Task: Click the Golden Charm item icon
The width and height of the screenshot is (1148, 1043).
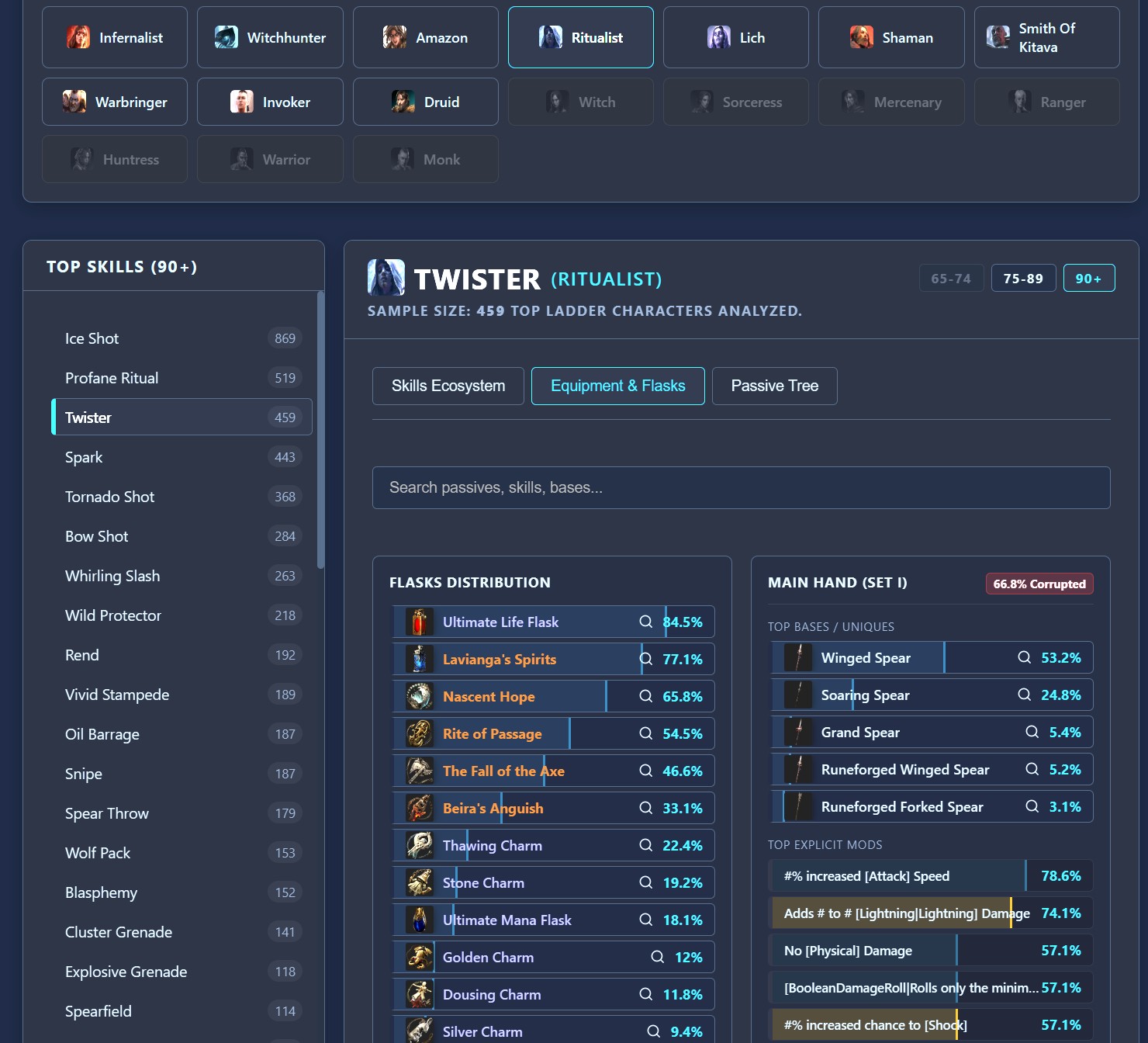Action: pyautogui.click(x=420, y=957)
